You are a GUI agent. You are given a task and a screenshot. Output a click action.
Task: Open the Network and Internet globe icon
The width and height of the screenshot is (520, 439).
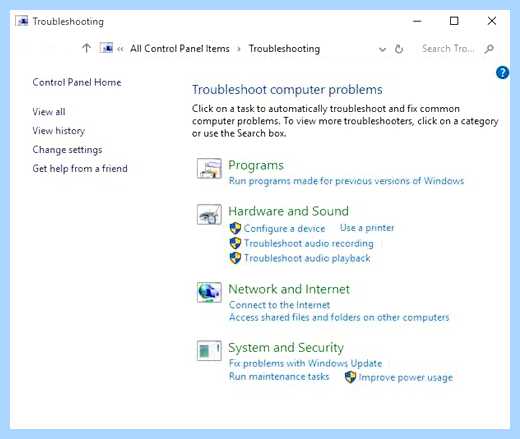point(209,292)
